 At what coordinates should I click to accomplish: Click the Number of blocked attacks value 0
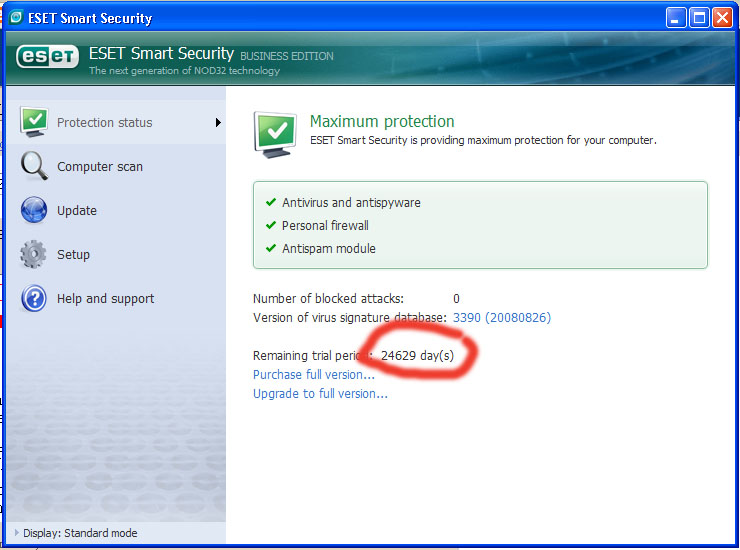[456, 298]
